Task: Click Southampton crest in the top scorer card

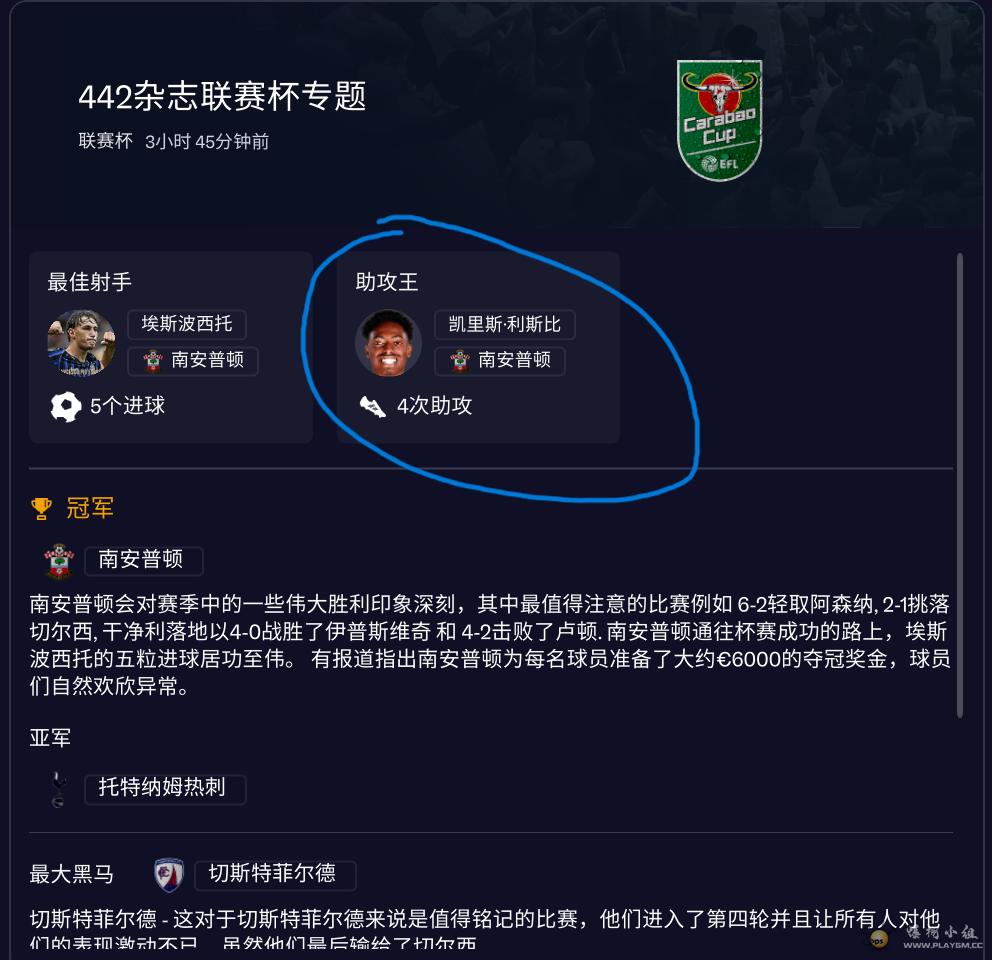Action: point(152,361)
